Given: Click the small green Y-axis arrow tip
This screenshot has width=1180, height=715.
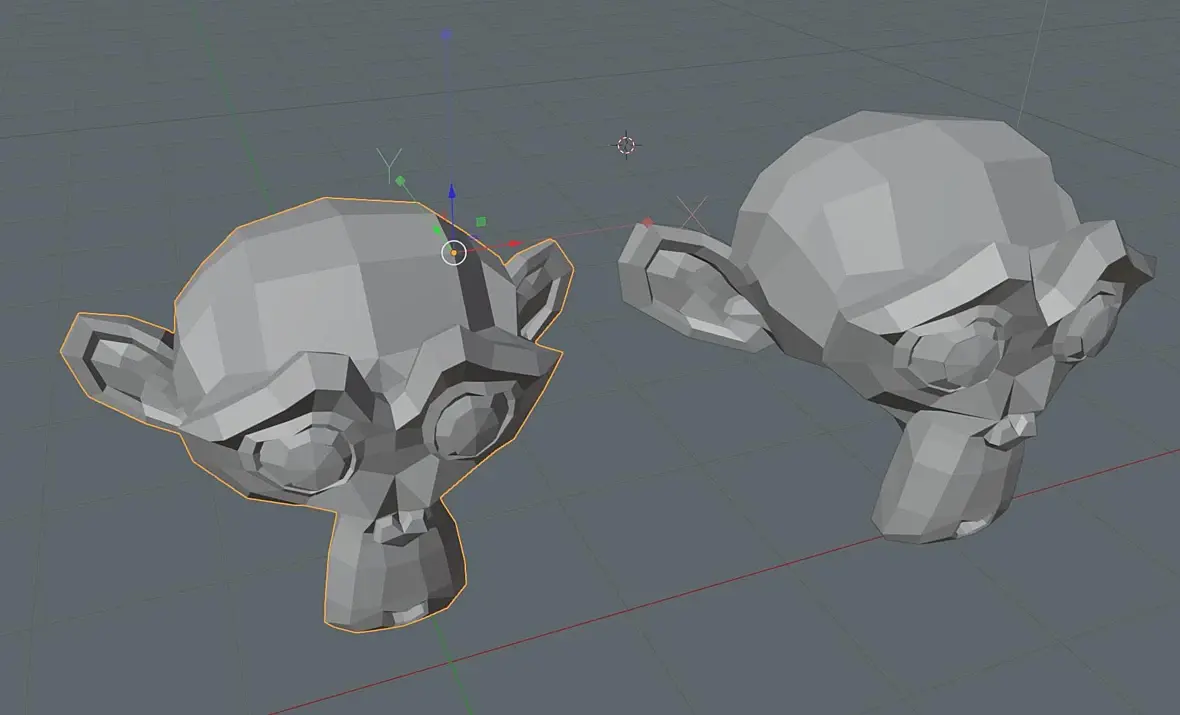Looking at the screenshot, I should tap(437, 230).
